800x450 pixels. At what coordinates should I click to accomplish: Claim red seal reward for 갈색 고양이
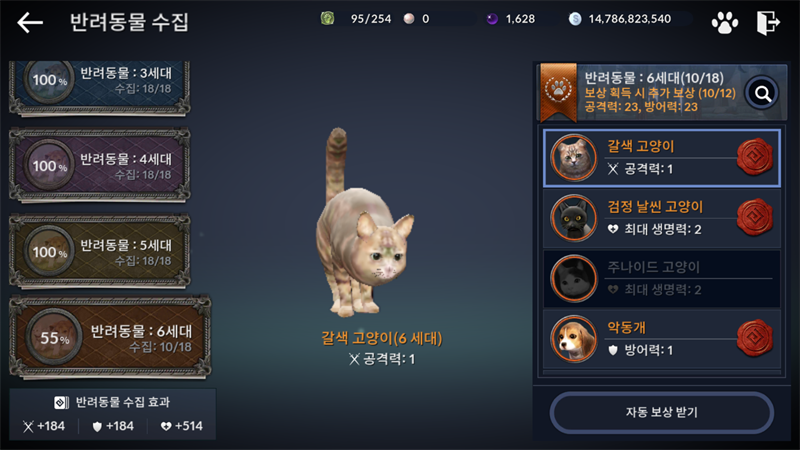[x=755, y=157]
